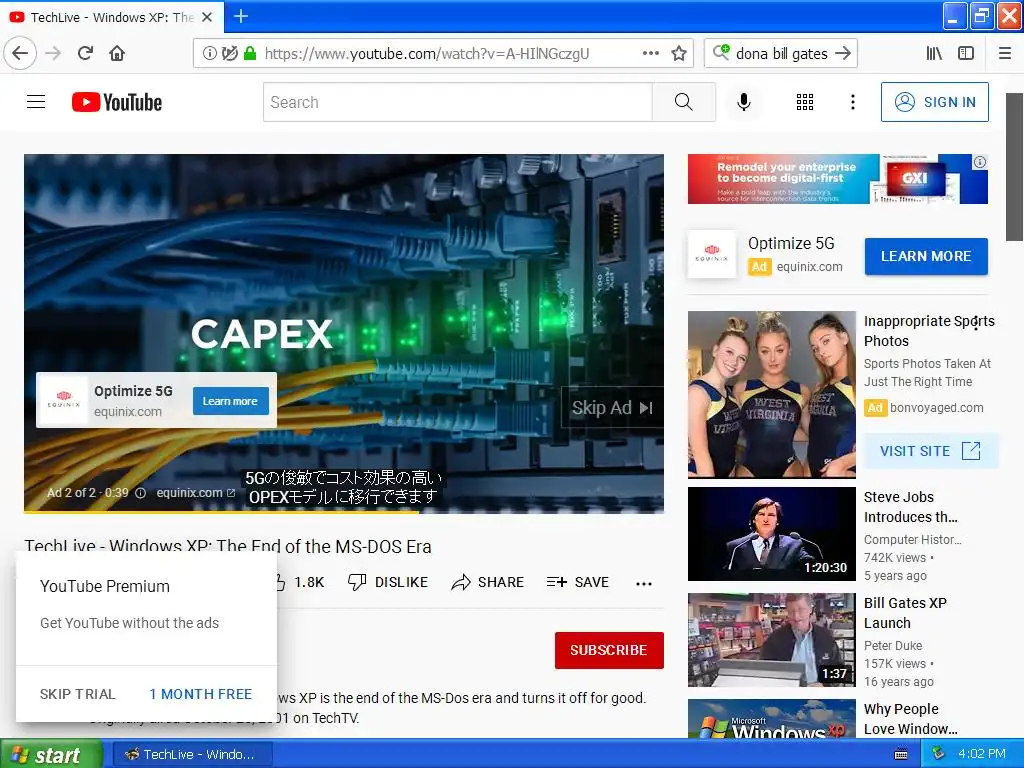The height and width of the screenshot is (768, 1024).
Task: Click the browser forward arrow
Action: tap(53, 54)
